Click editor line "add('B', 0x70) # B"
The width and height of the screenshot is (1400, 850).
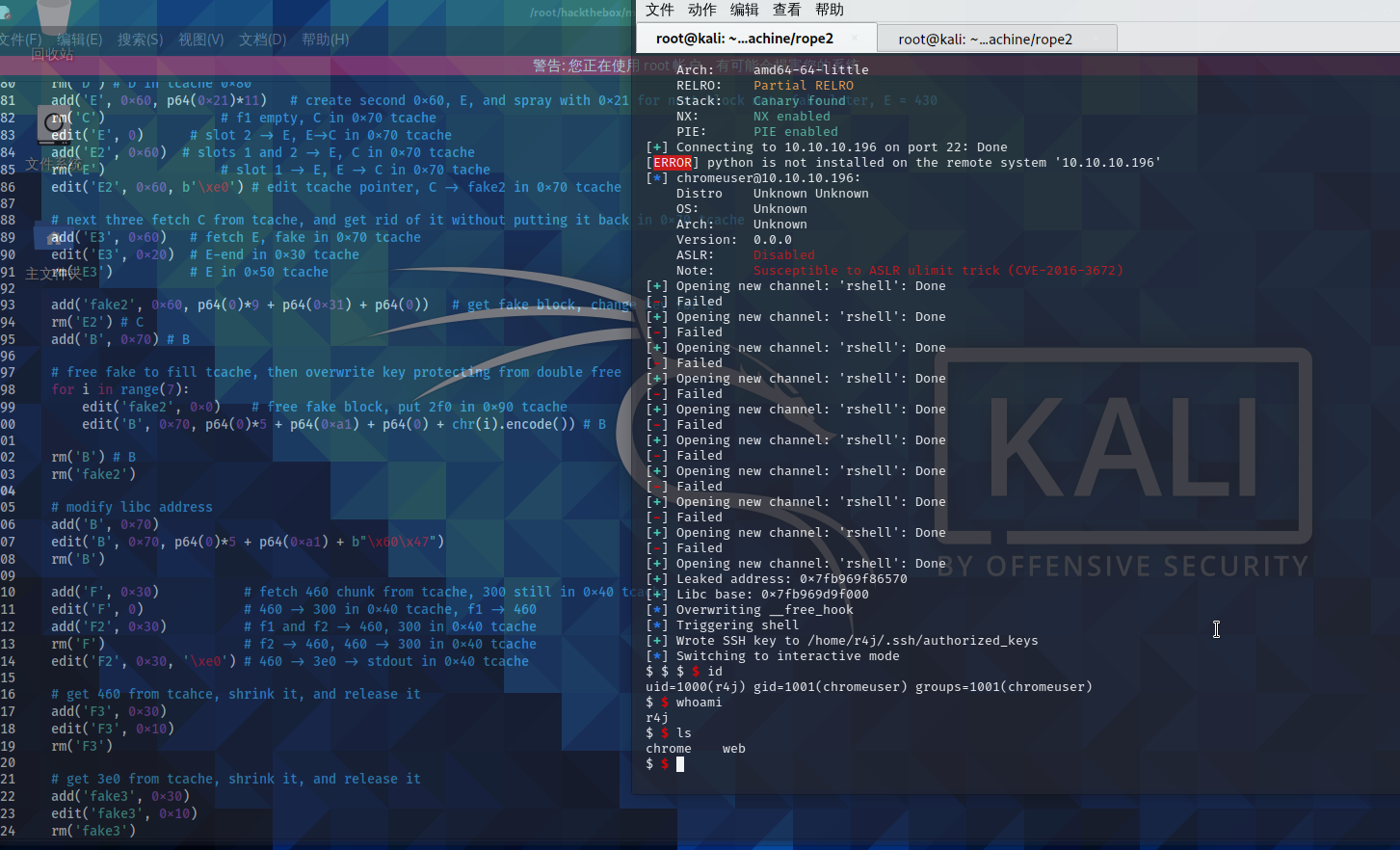[120, 339]
